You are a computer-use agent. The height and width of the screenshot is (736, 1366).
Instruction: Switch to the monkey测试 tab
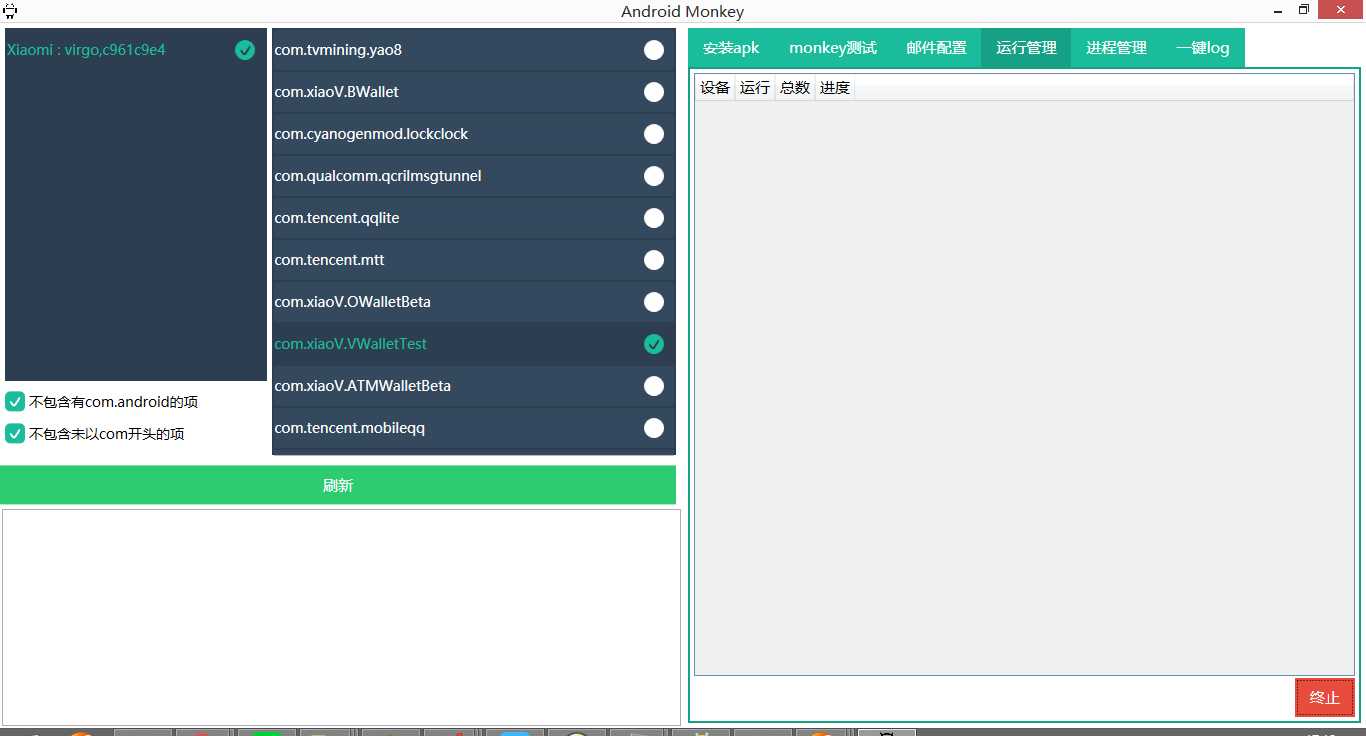tap(833, 48)
